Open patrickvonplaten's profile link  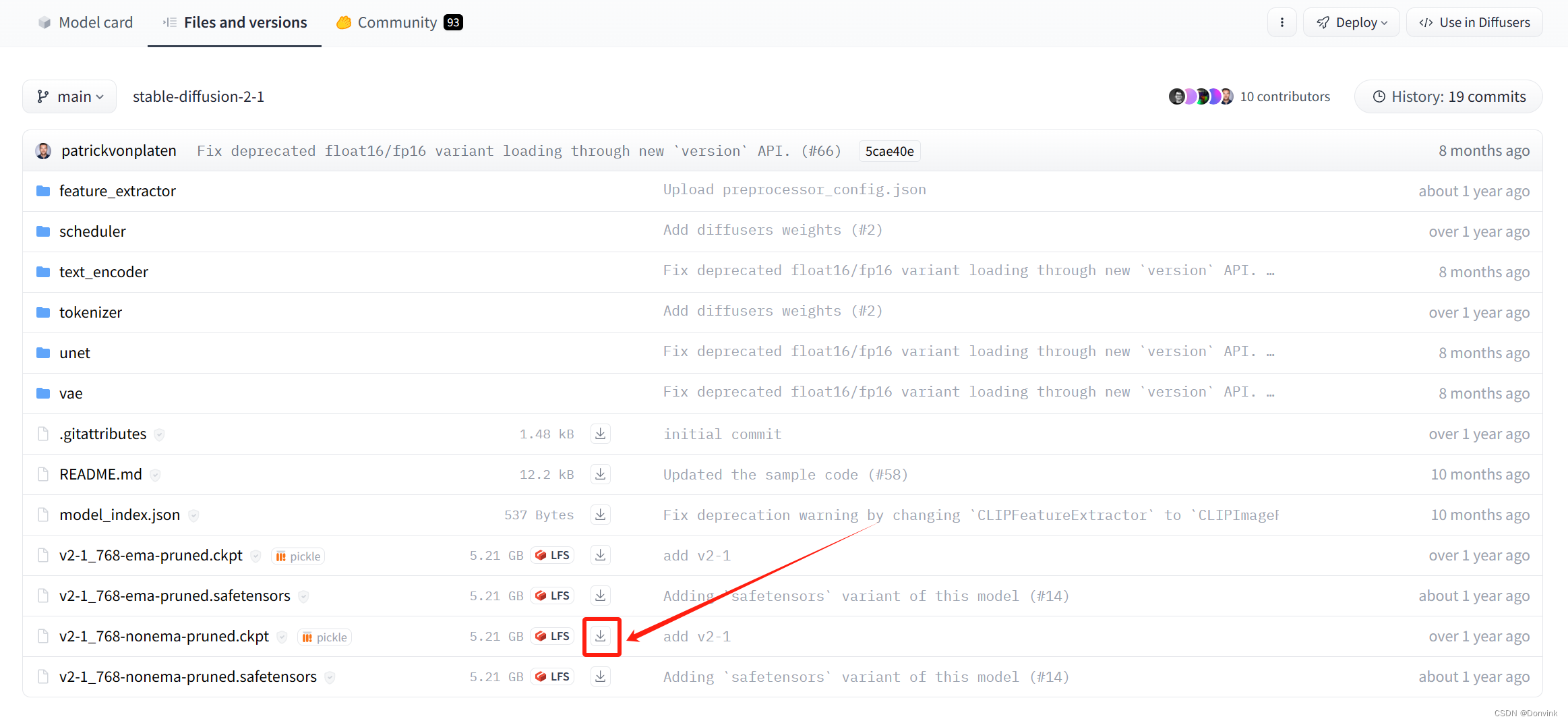tap(119, 150)
